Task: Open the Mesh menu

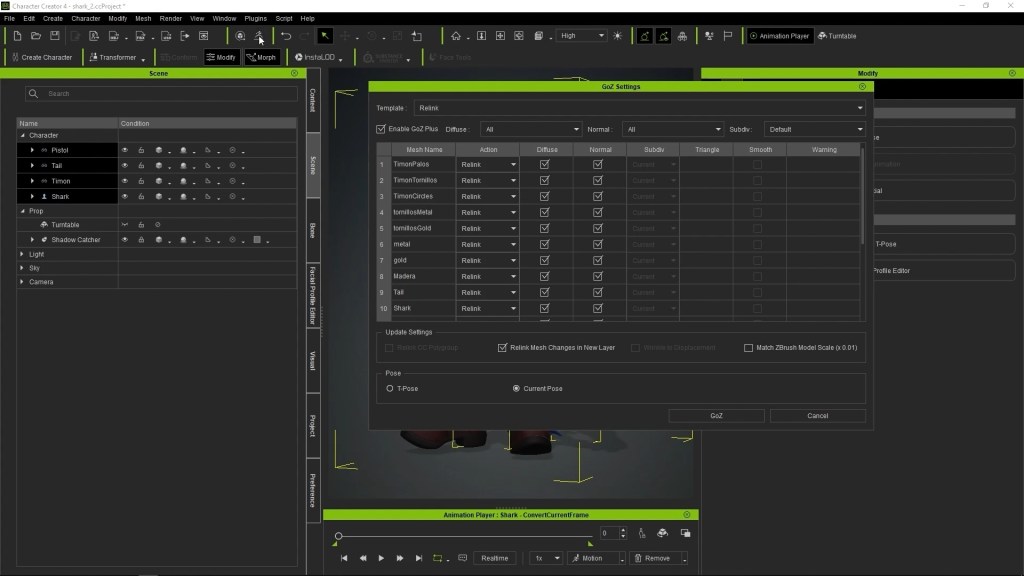Action: point(143,18)
